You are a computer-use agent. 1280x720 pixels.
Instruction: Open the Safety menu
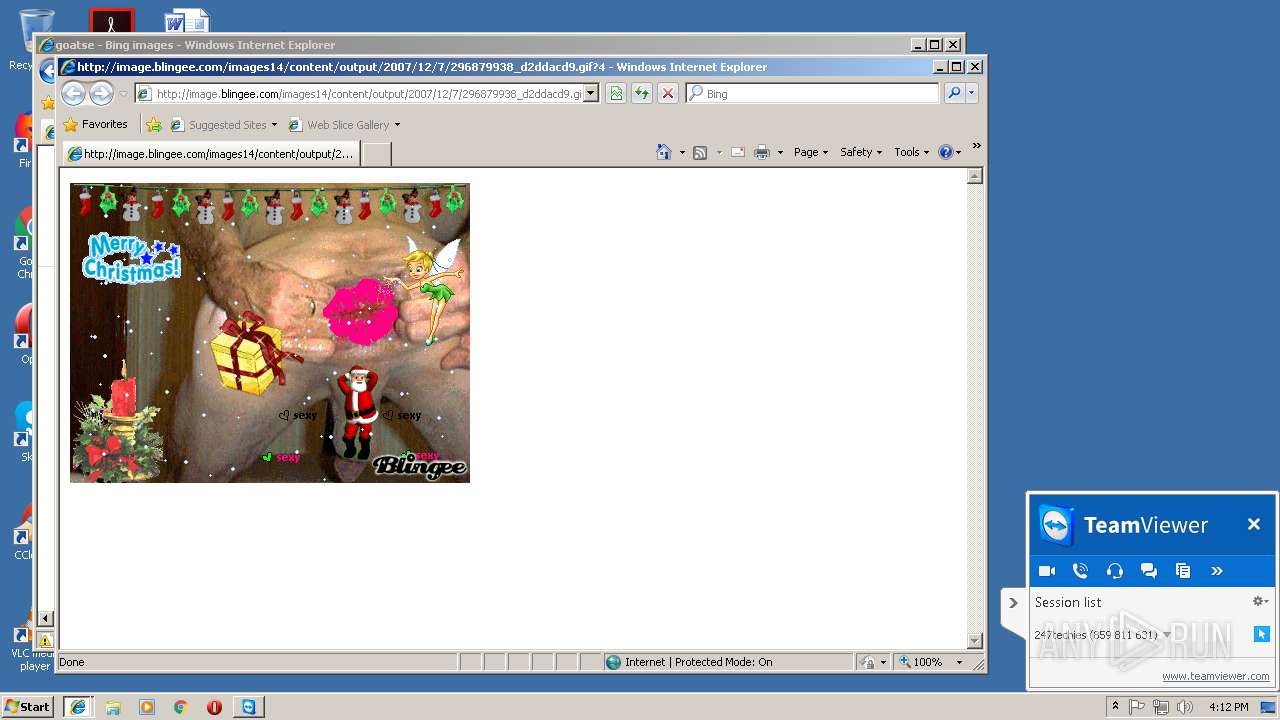[860, 152]
